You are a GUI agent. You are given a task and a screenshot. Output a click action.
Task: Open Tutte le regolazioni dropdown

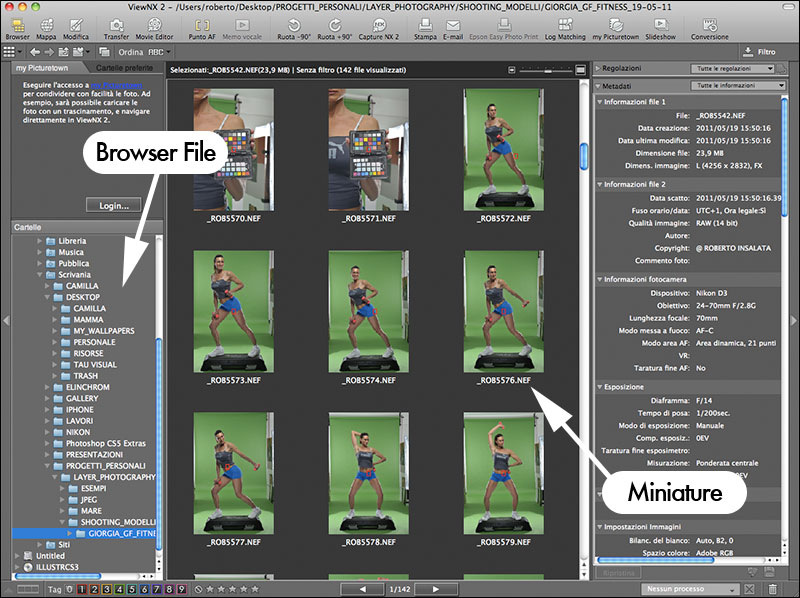[x=733, y=68]
